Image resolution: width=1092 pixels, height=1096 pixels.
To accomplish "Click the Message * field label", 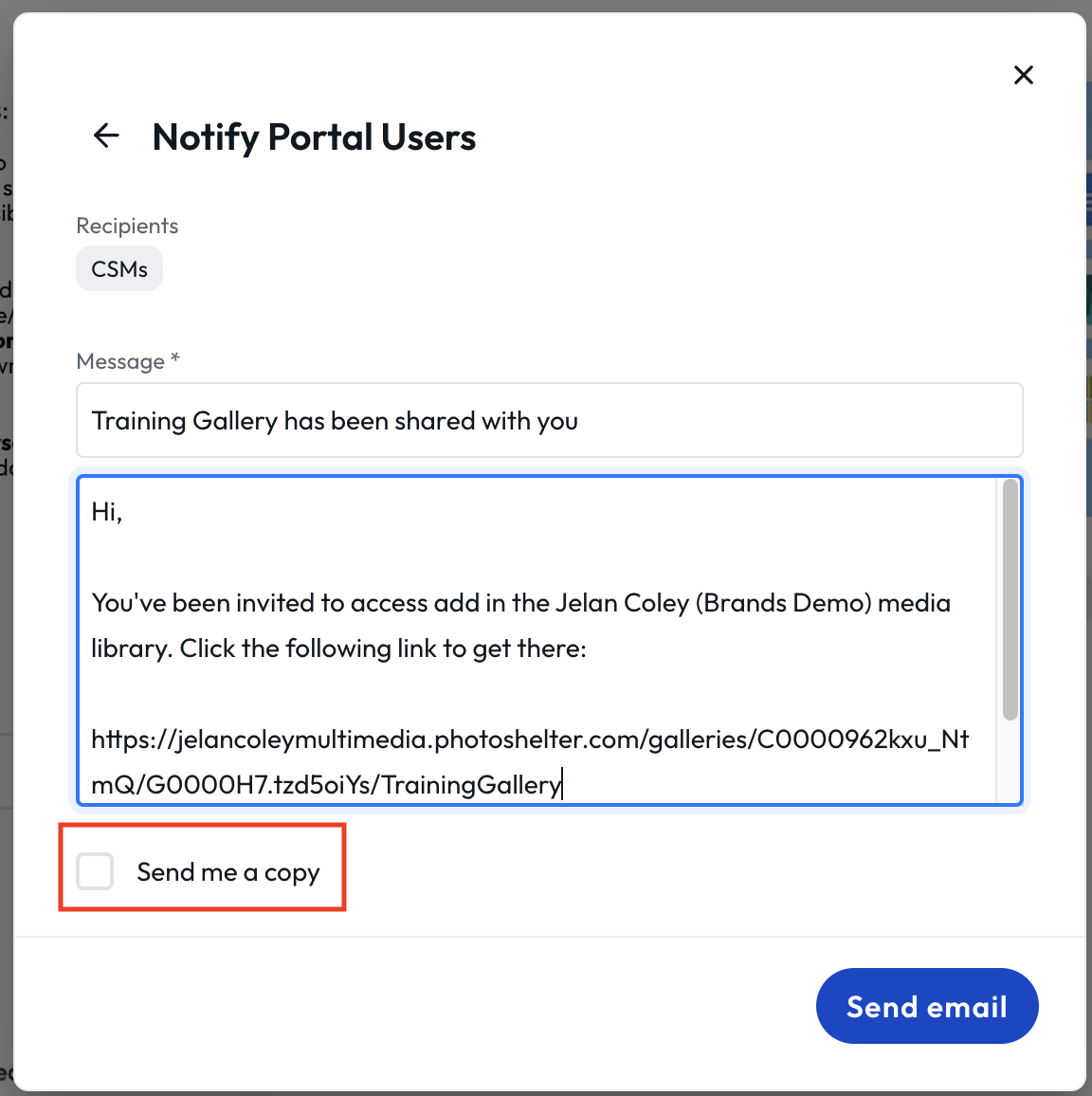I will (x=128, y=360).
